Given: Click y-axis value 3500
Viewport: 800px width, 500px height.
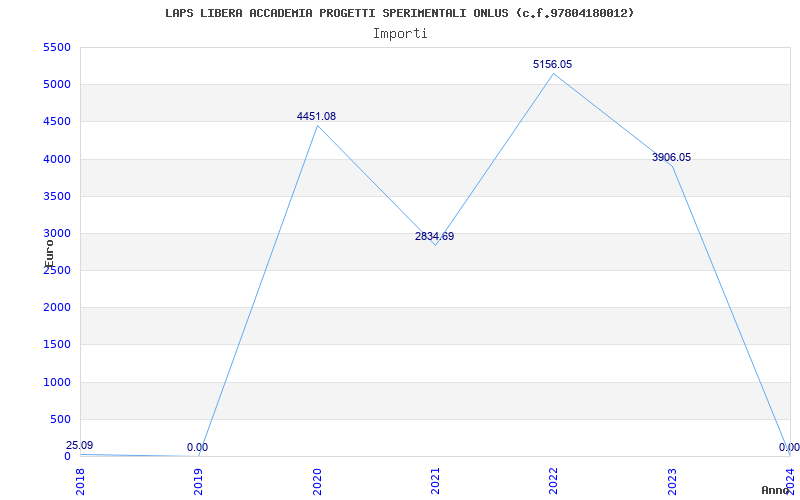Looking at the screenshot, I should click(x=57, y=196).
